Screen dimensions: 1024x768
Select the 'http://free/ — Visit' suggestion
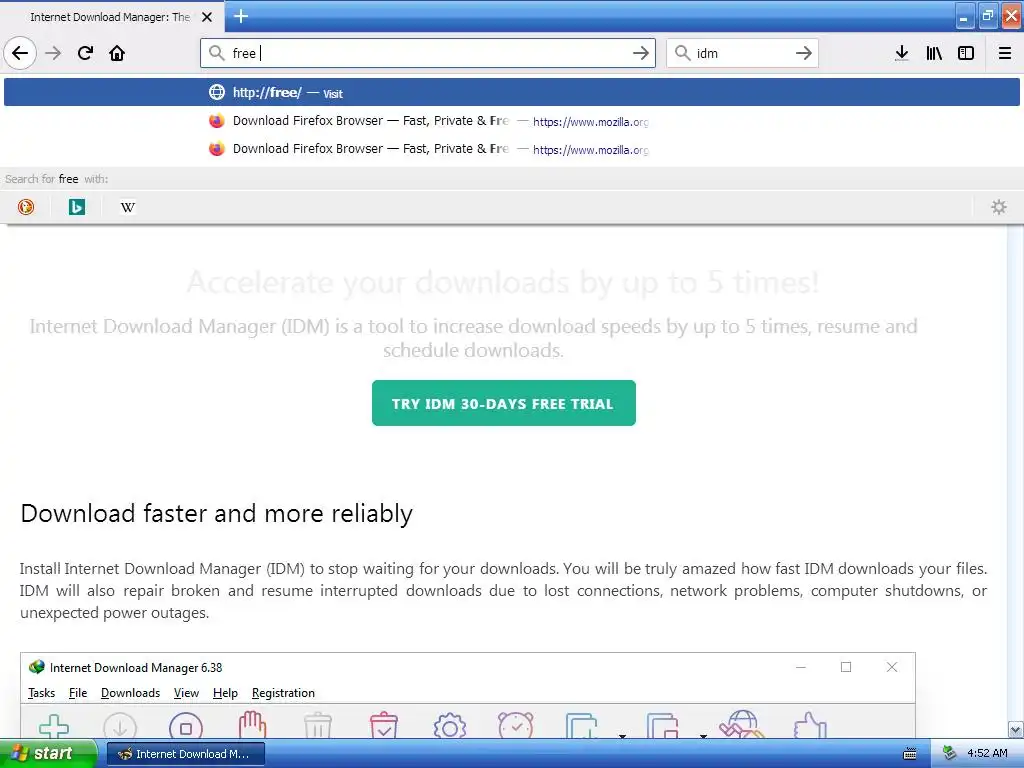[x=511, y=92]
